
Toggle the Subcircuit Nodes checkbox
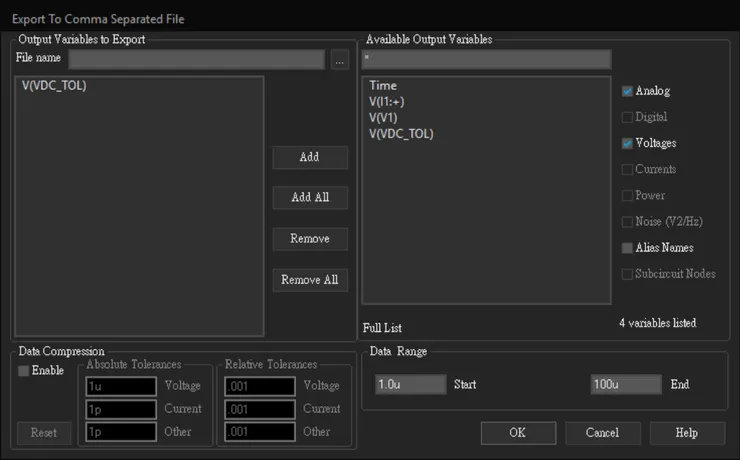tap(627, 274)
